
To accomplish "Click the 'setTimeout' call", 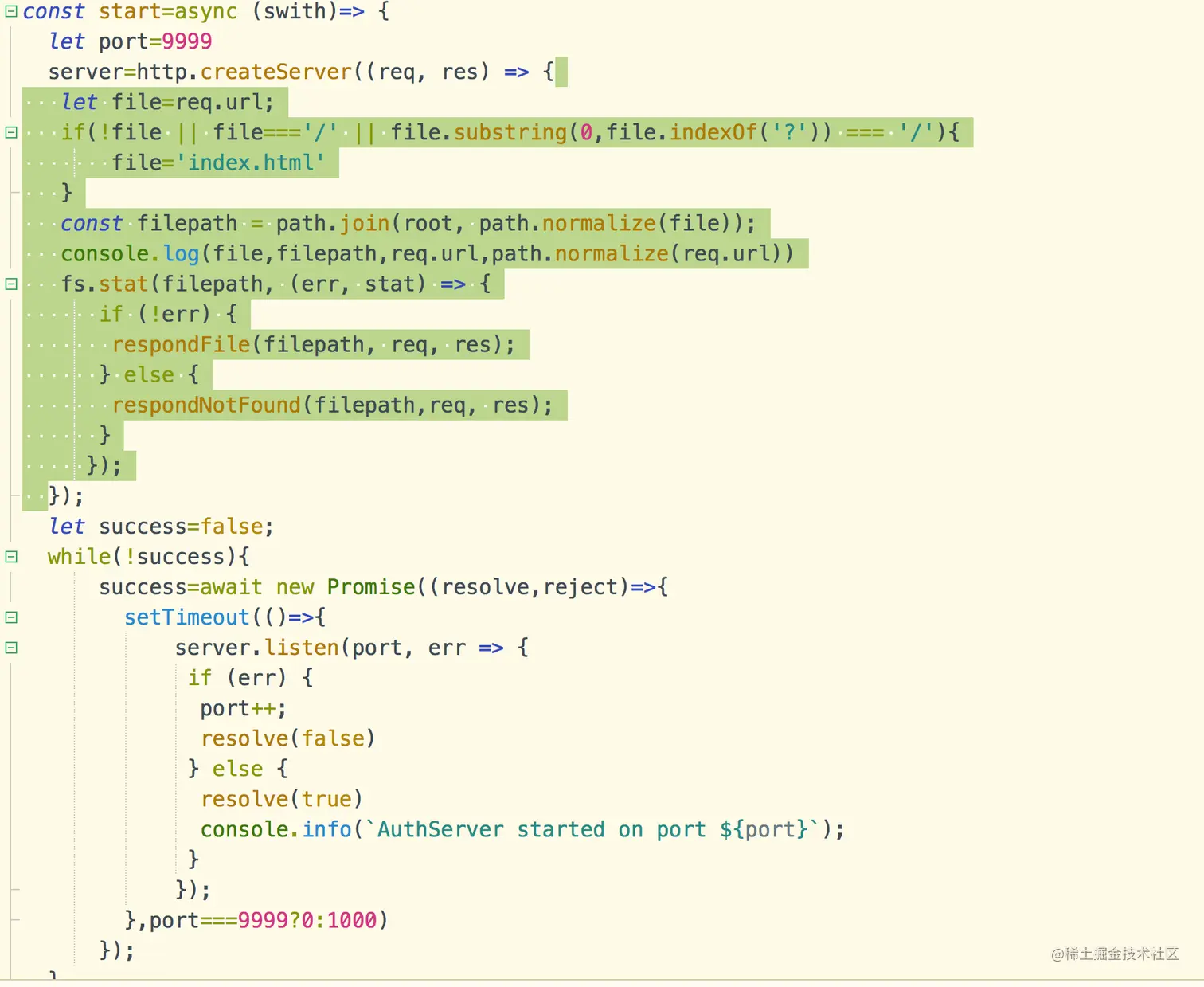I will 186,617.
